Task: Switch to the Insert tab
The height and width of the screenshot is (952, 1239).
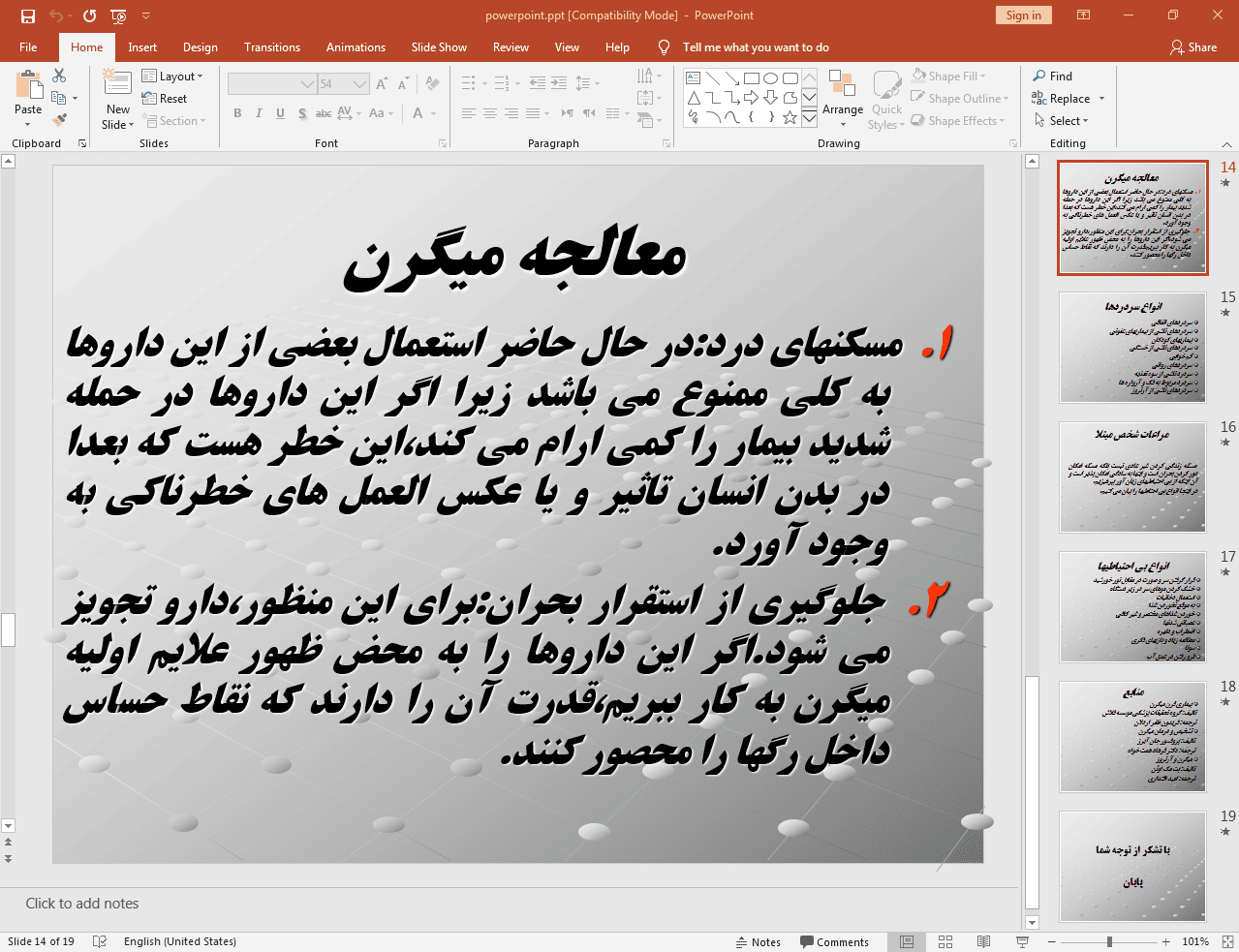Action: pos(142,46)
